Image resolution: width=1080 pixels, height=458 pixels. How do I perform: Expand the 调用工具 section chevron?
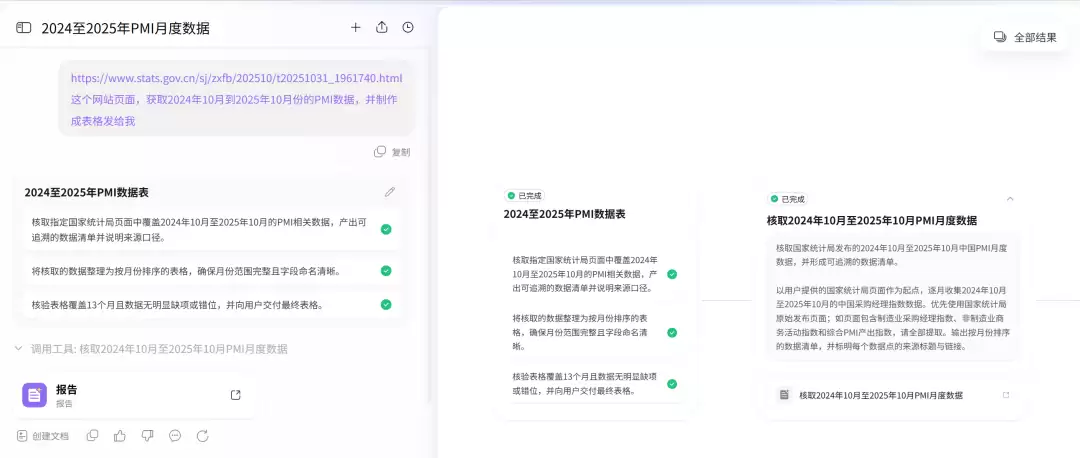(x=19, y=348)
